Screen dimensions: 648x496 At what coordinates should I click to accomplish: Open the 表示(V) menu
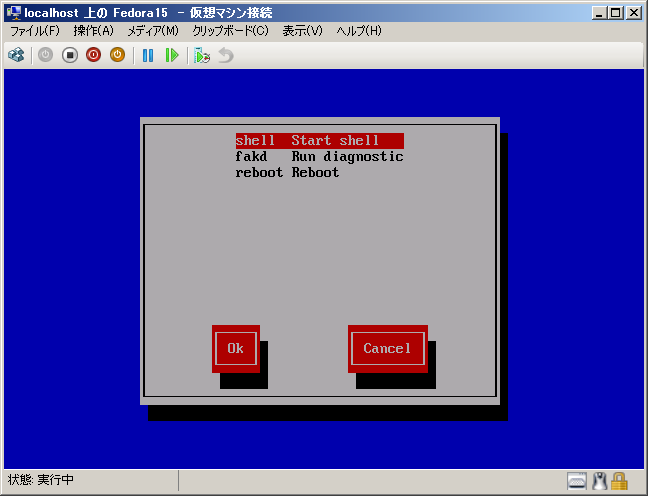point(302,31)
